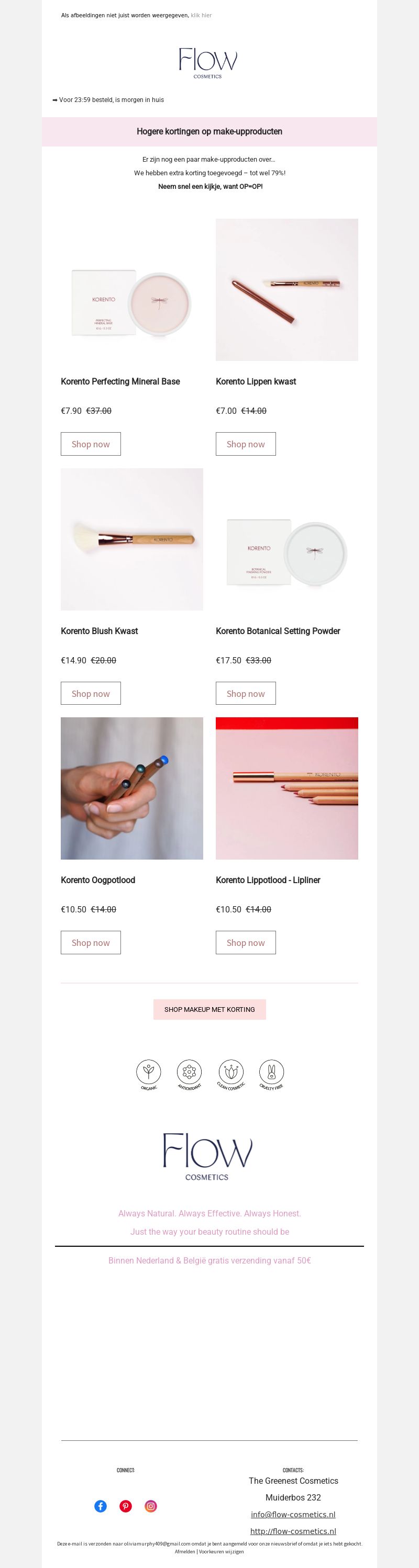Click the Afmelden unsubscribe link
The image size is (419, 1568).
pos(185,1552)
